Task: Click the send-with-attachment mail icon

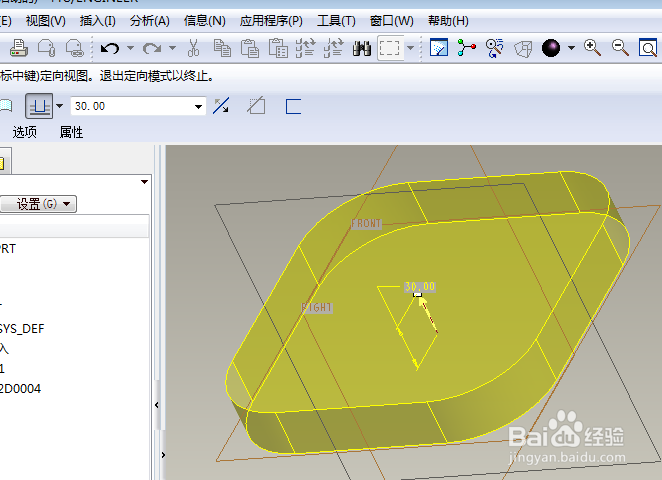Action: tap(46, 48)
